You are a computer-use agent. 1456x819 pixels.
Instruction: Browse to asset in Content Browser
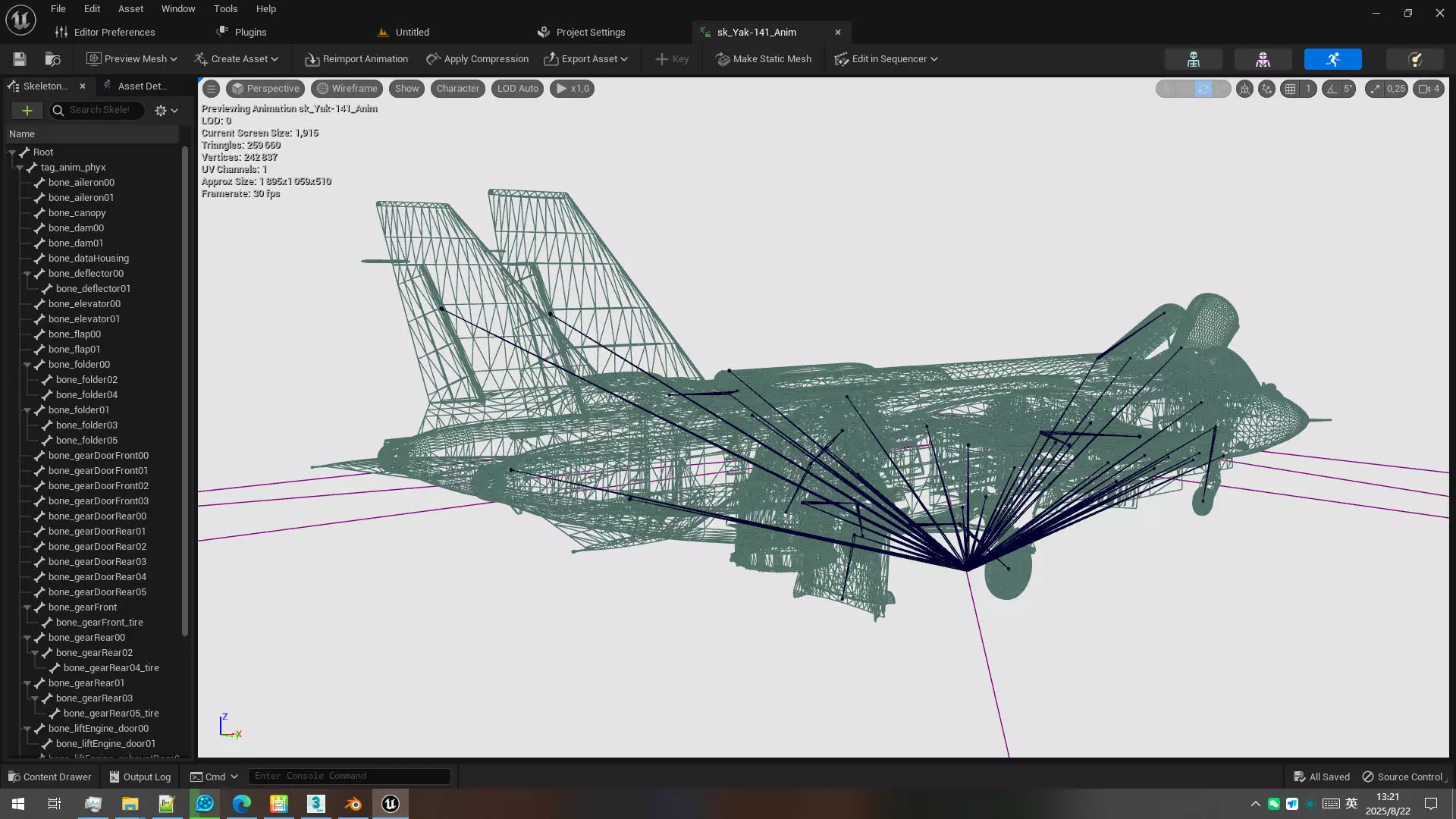tap(52, 59)
